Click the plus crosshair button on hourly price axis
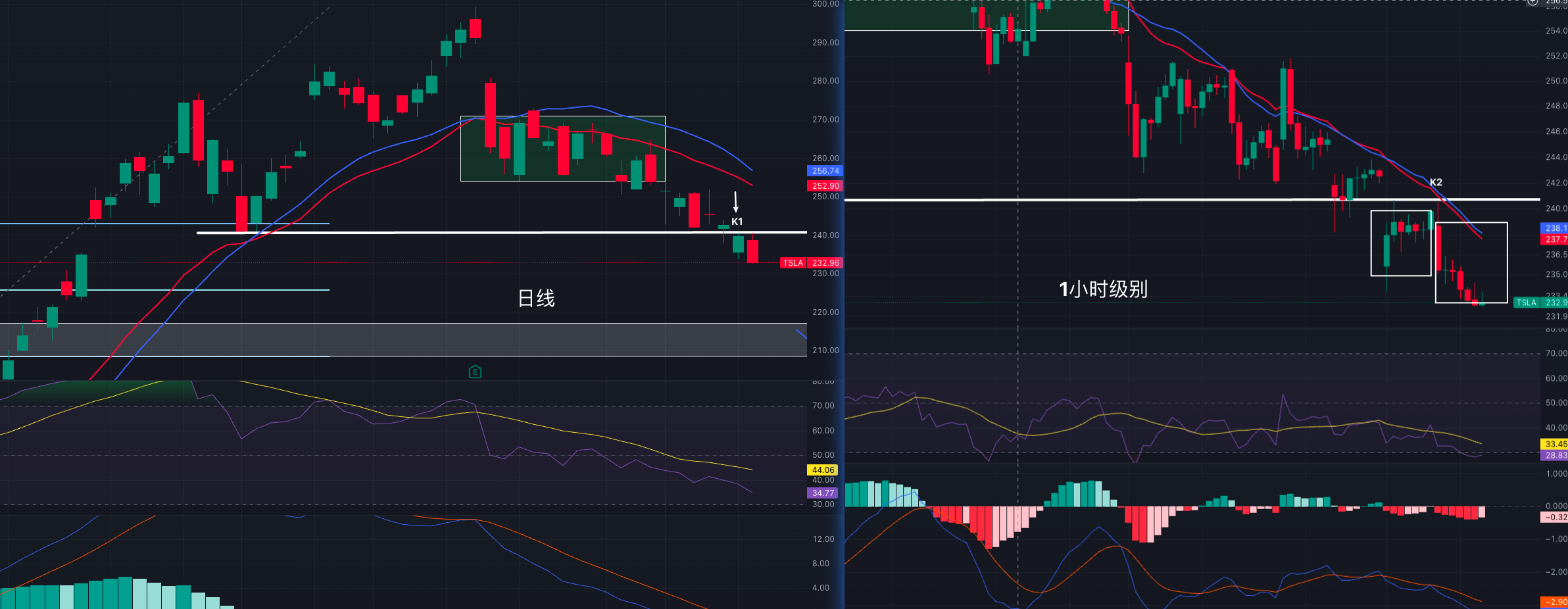 [x=1532, y=2]
